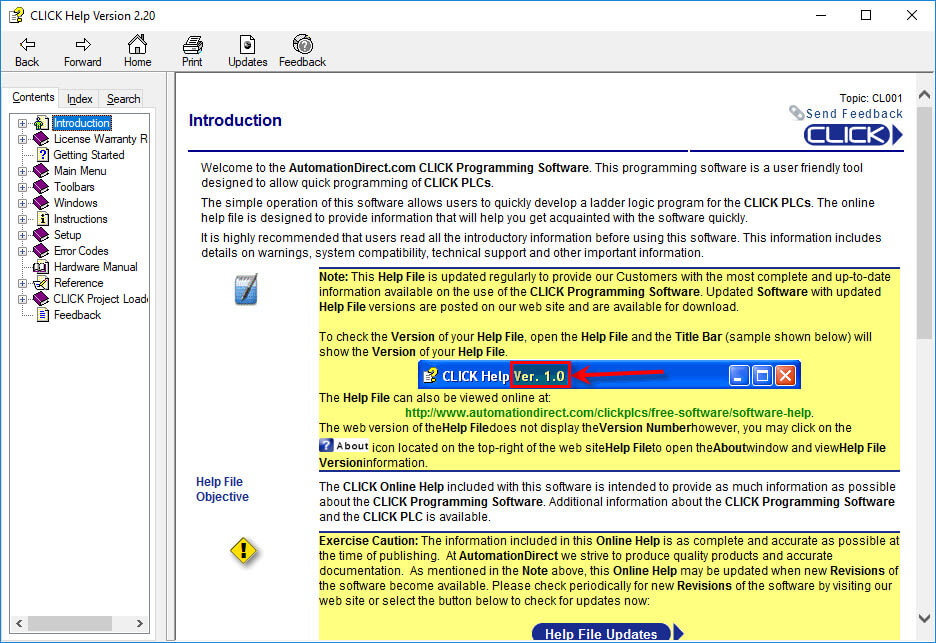The image size is (936, 643).
Task: Open the Feedback toolbar icon
Action: click(x=302, y=51)
